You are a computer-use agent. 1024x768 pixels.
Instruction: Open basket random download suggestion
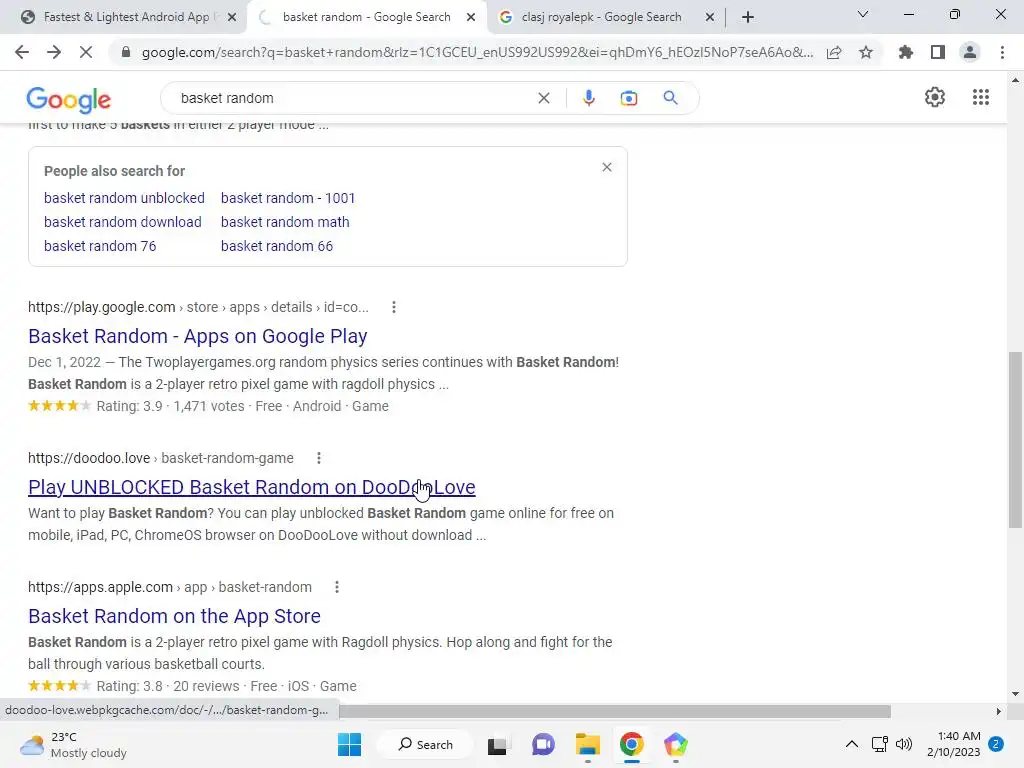[123, 222]
